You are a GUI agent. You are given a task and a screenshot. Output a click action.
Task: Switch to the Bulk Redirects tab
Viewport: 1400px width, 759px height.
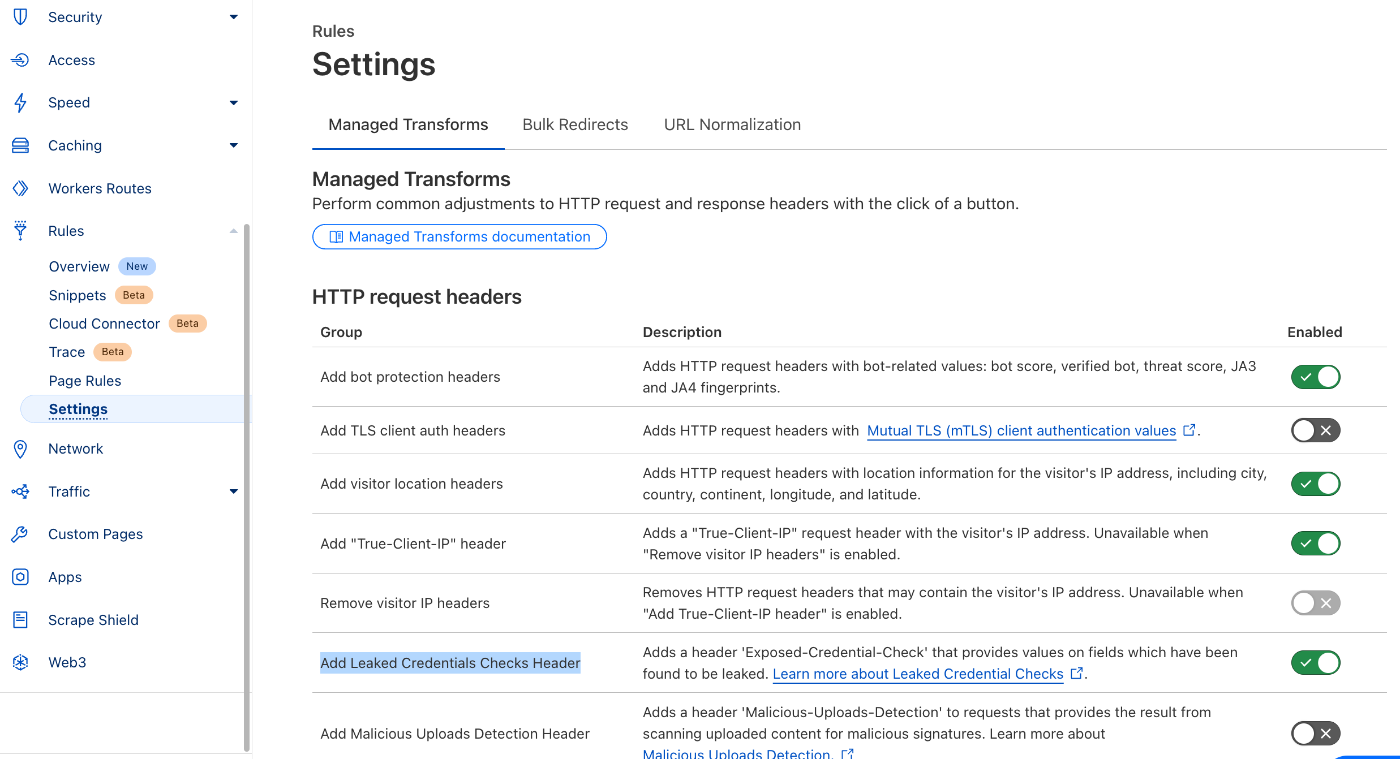(575, 125)
